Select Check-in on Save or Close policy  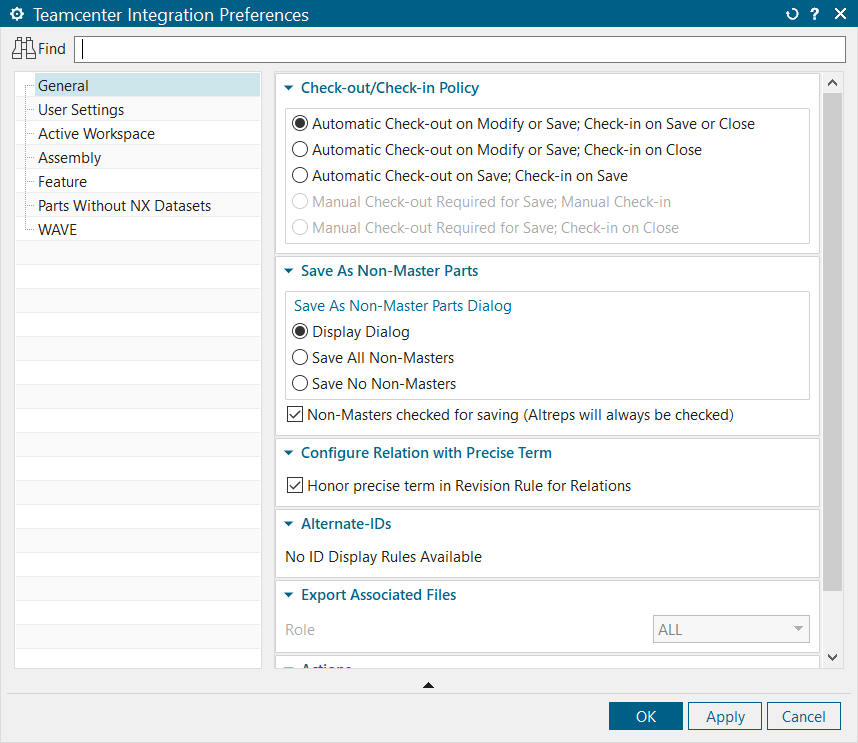point(300,123)
